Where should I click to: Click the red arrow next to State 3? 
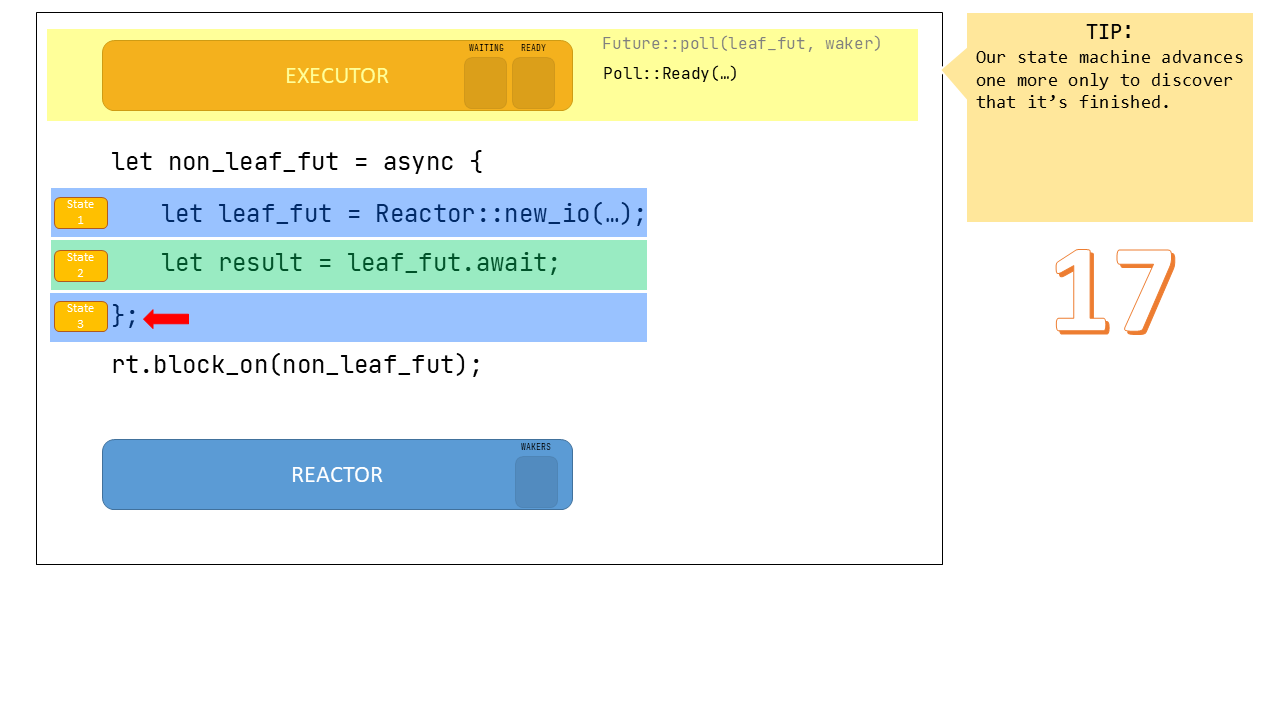[x=166, y=319]
